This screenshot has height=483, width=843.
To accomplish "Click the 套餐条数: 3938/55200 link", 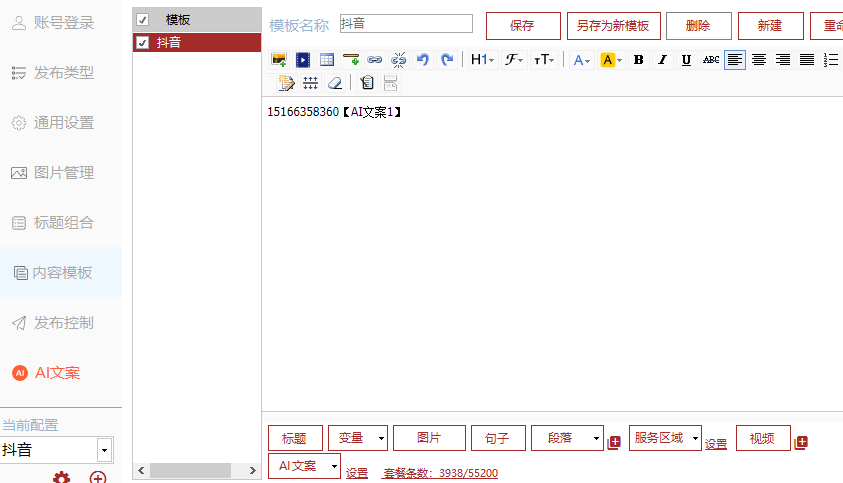I will click(x=440, y=473).
